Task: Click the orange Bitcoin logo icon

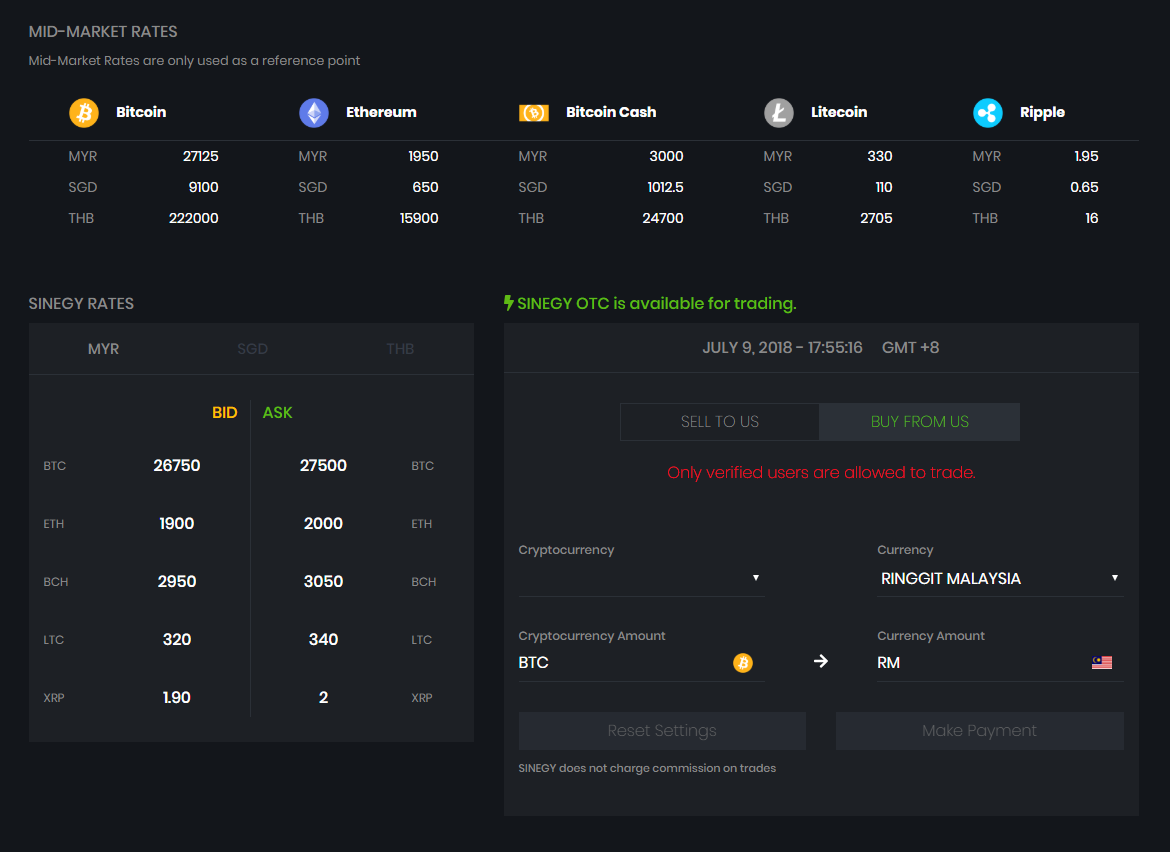Action: point(84,113)
